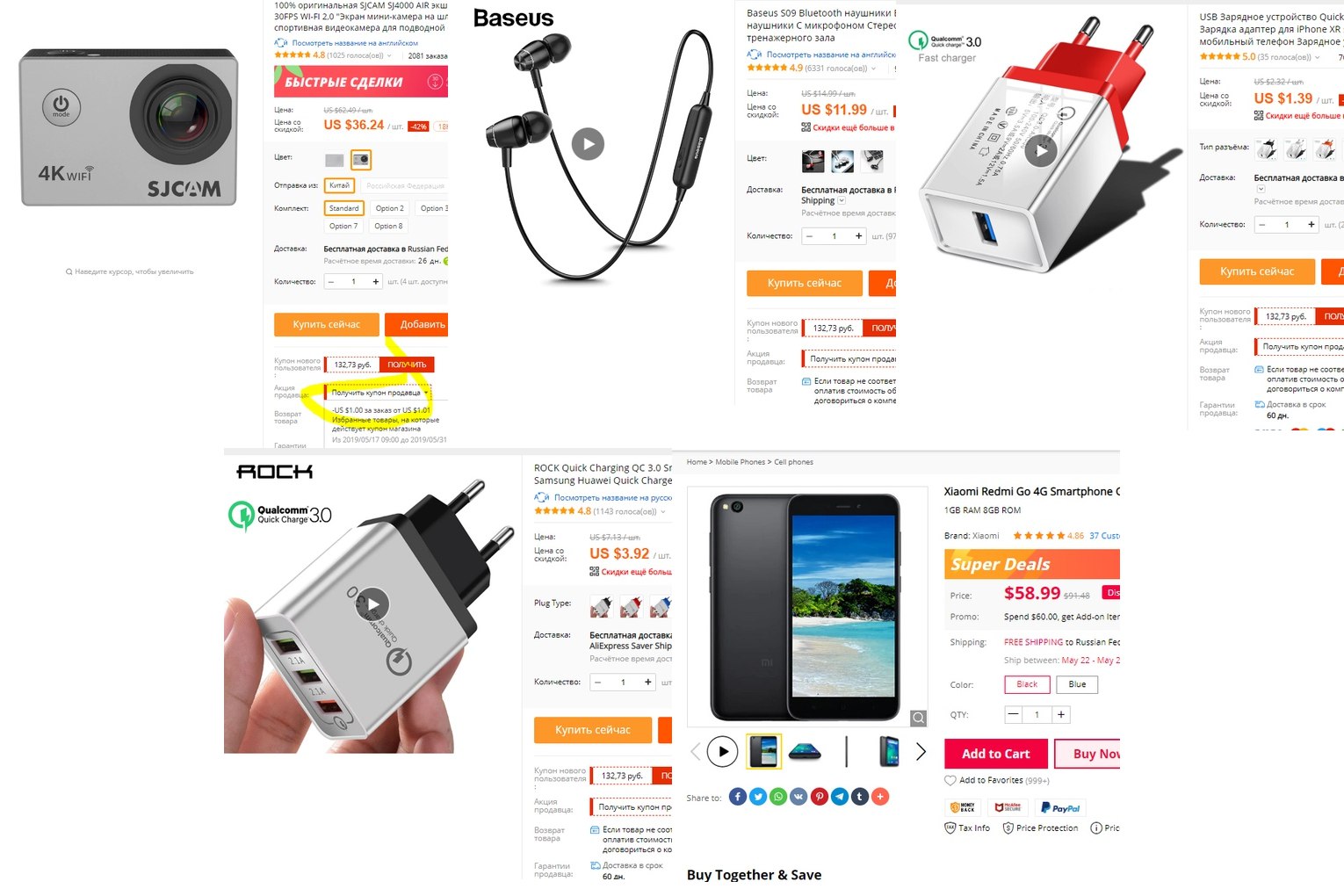Go to the Cell phones breadcrumb
This screenshot has height=896, width=1344.
click(x=793, y=462)
